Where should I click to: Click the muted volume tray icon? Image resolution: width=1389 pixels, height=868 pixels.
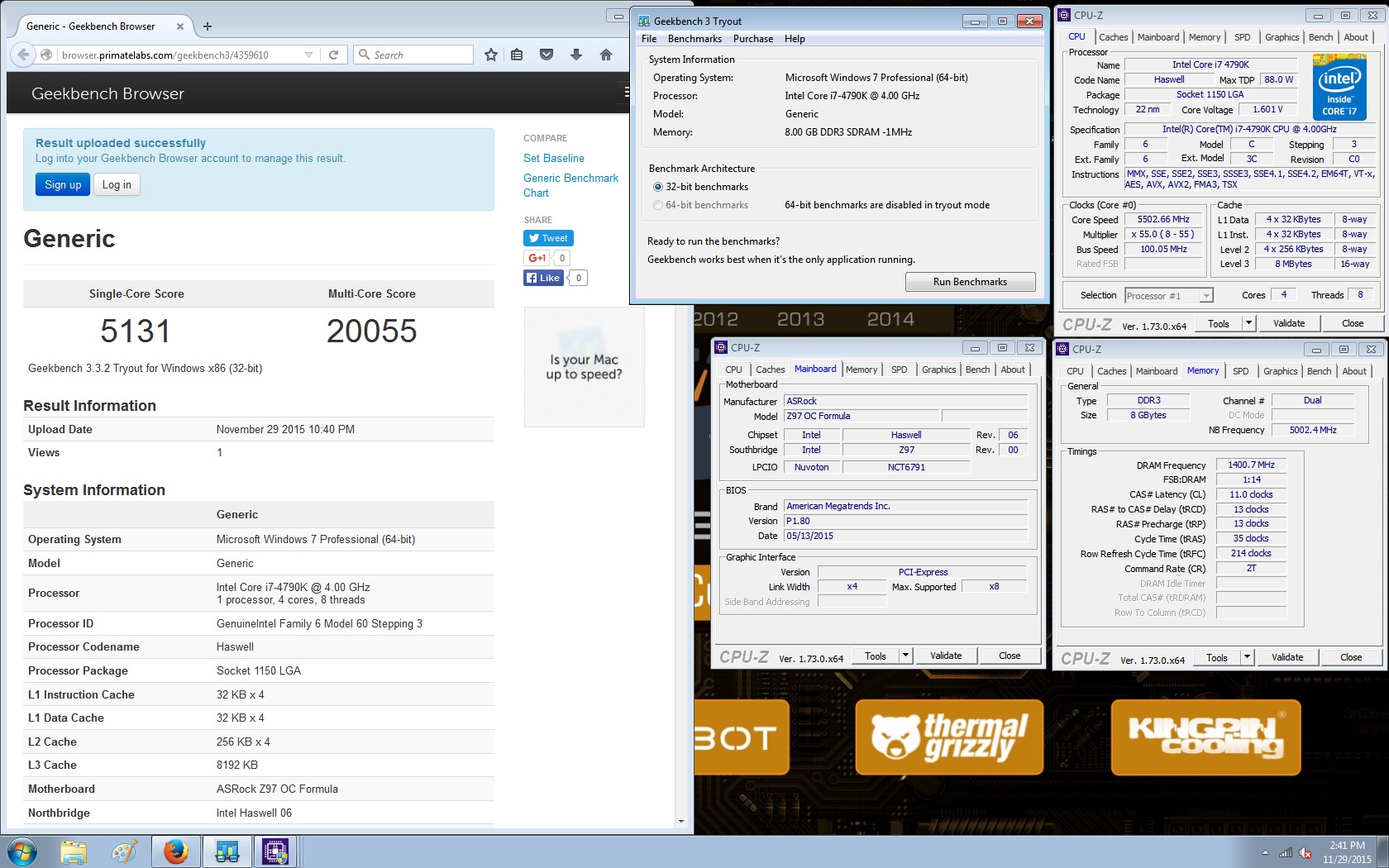1305,852
